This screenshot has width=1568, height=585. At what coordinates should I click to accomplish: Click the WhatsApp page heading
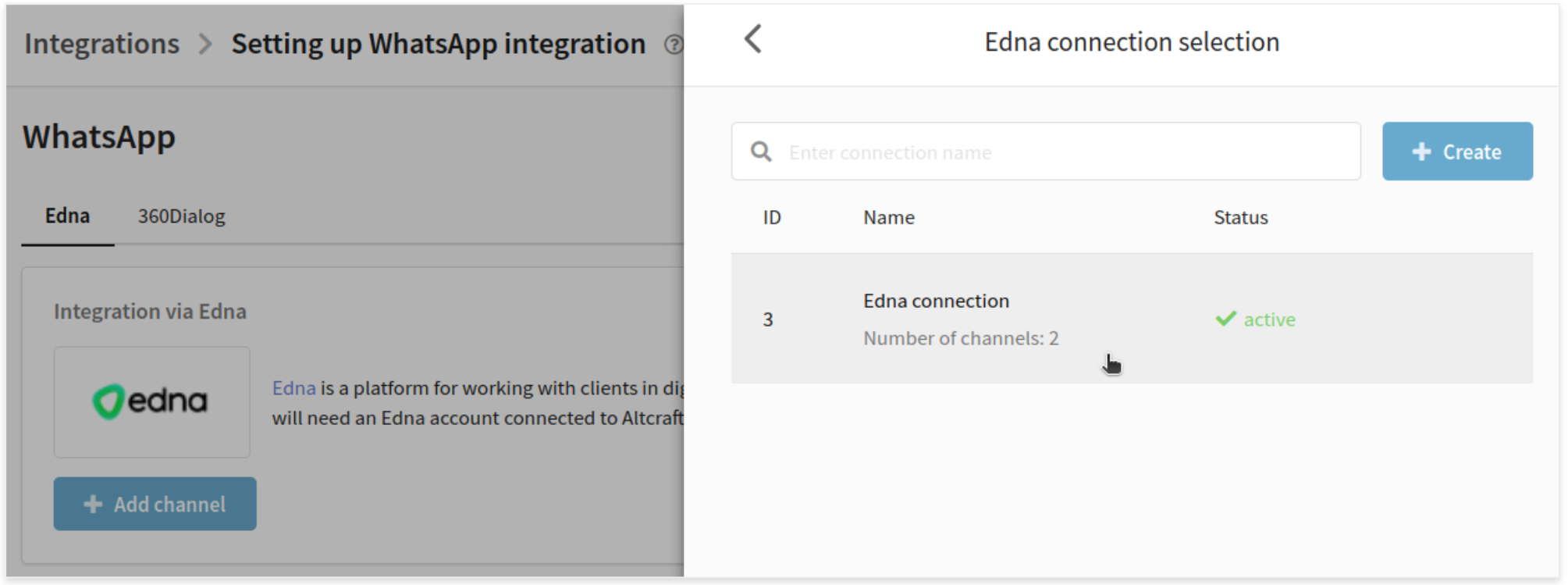click(99, 137)
